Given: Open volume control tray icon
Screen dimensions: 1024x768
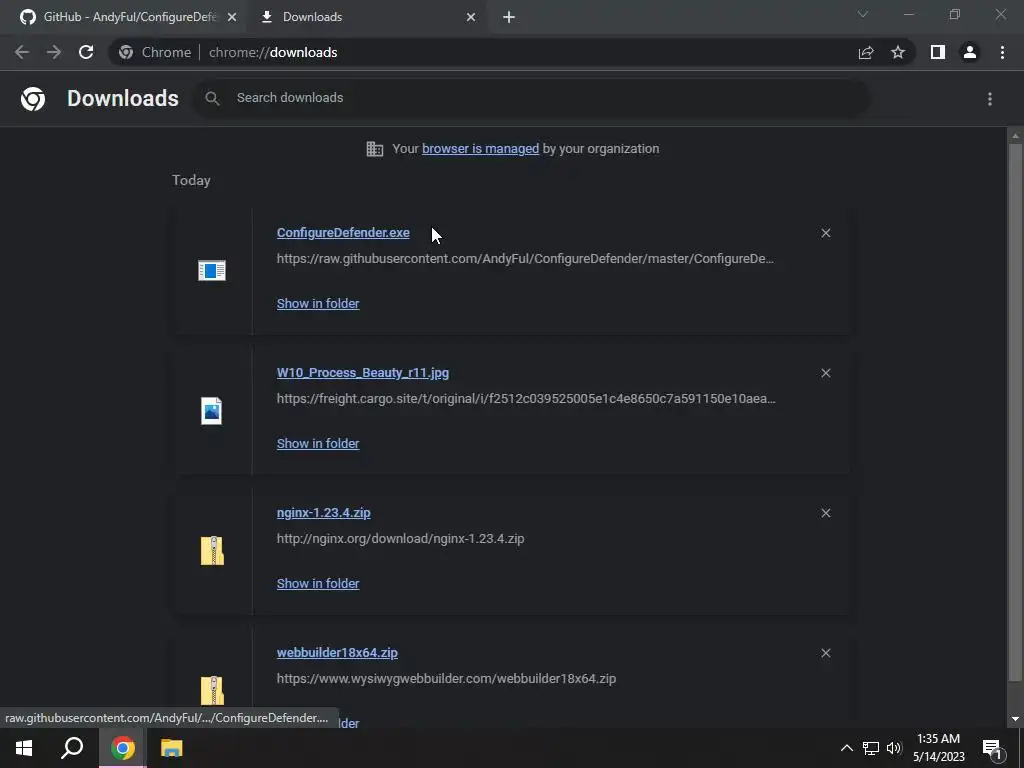Looking at the screenshot, I should coord(894,748).
